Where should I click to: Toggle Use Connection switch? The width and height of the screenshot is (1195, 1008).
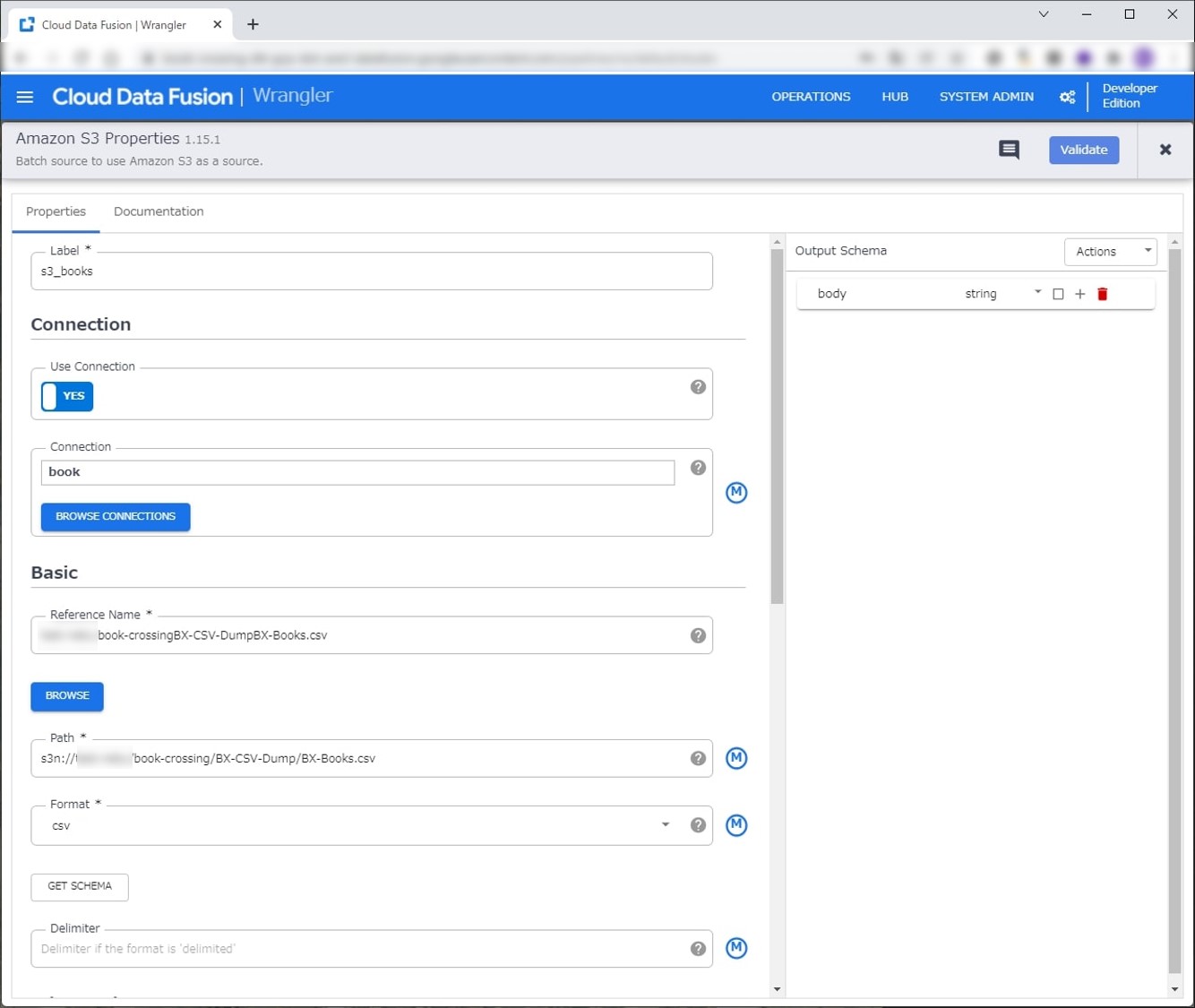(x=67, y=396)
